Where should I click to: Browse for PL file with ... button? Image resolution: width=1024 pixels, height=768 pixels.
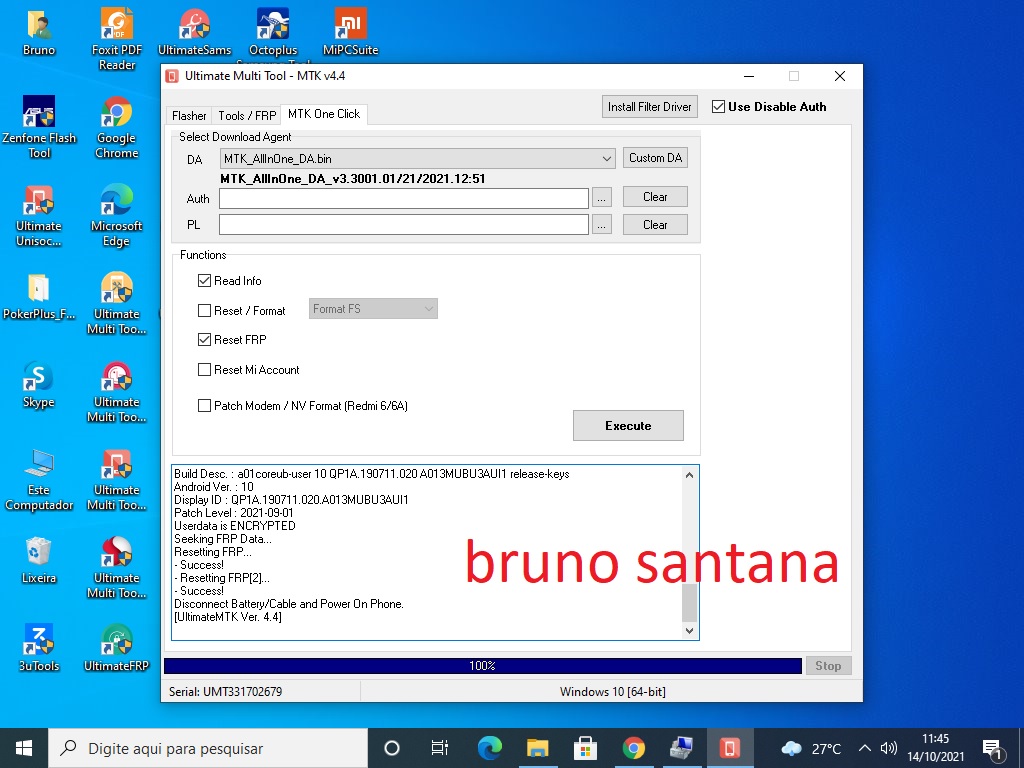pyautogui.click(x=601, y=225)
